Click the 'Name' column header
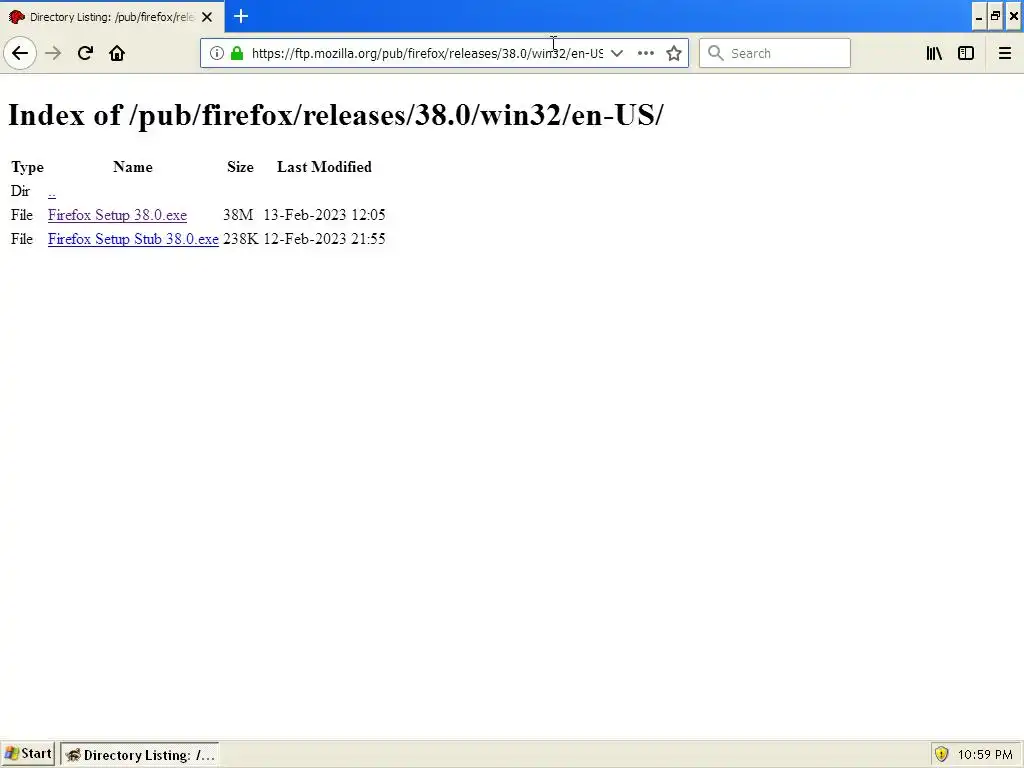This screenshot has height=768, width=1024. [133, 167]
